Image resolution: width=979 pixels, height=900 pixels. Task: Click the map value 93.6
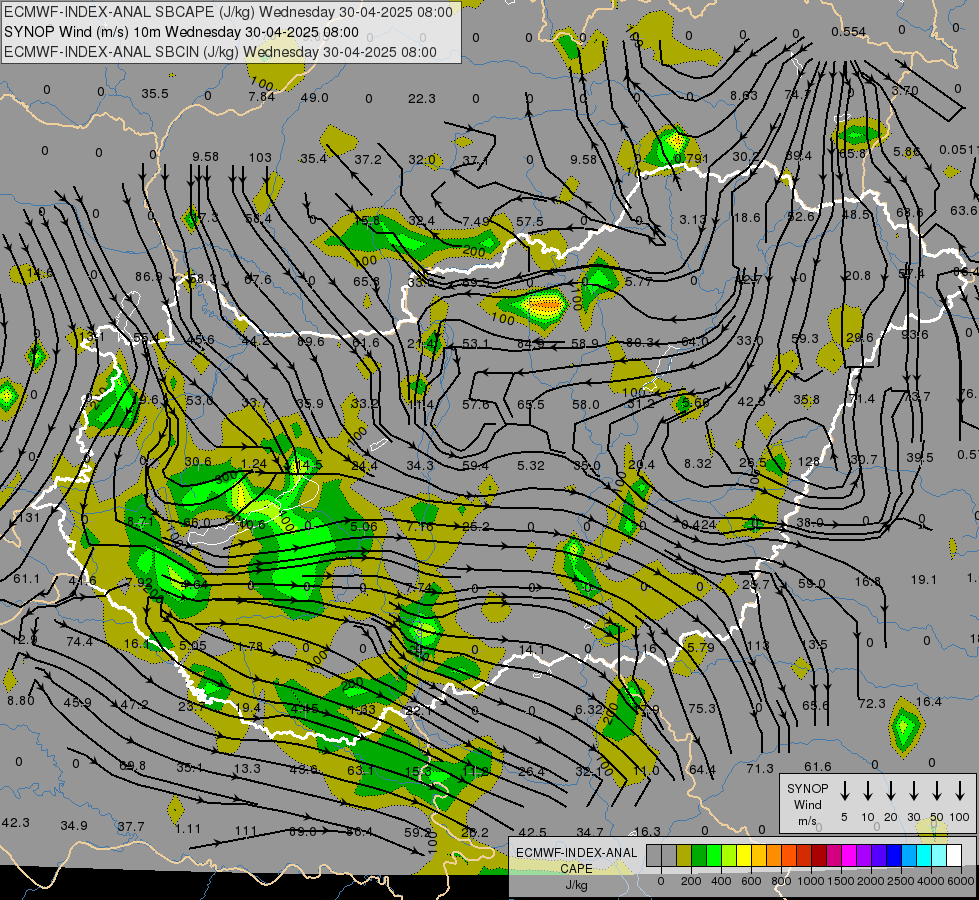915,335
